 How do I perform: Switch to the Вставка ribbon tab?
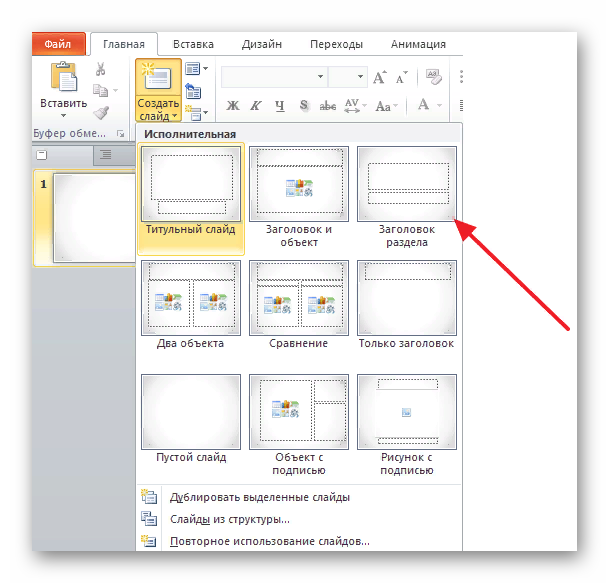tap(193, 44)
